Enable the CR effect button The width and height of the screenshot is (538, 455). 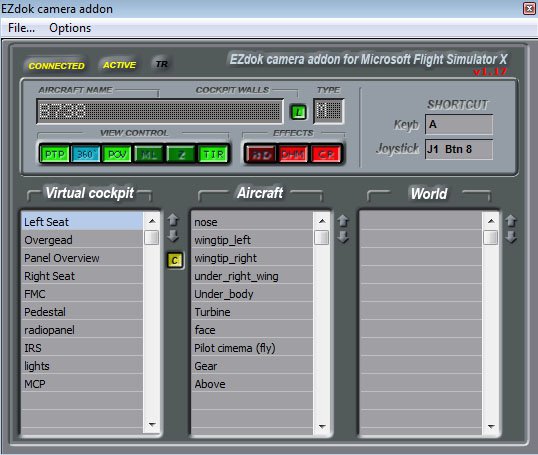[x=326, y=155]
